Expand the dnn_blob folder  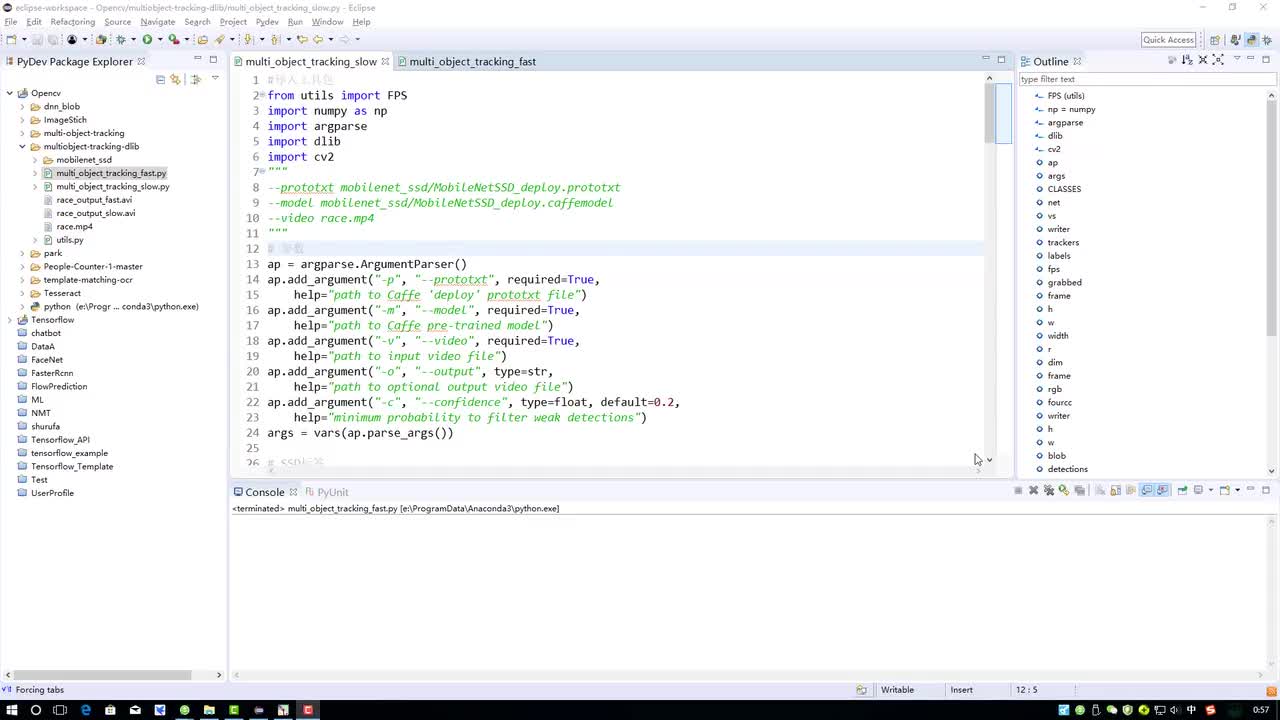(x=22, y=106)
